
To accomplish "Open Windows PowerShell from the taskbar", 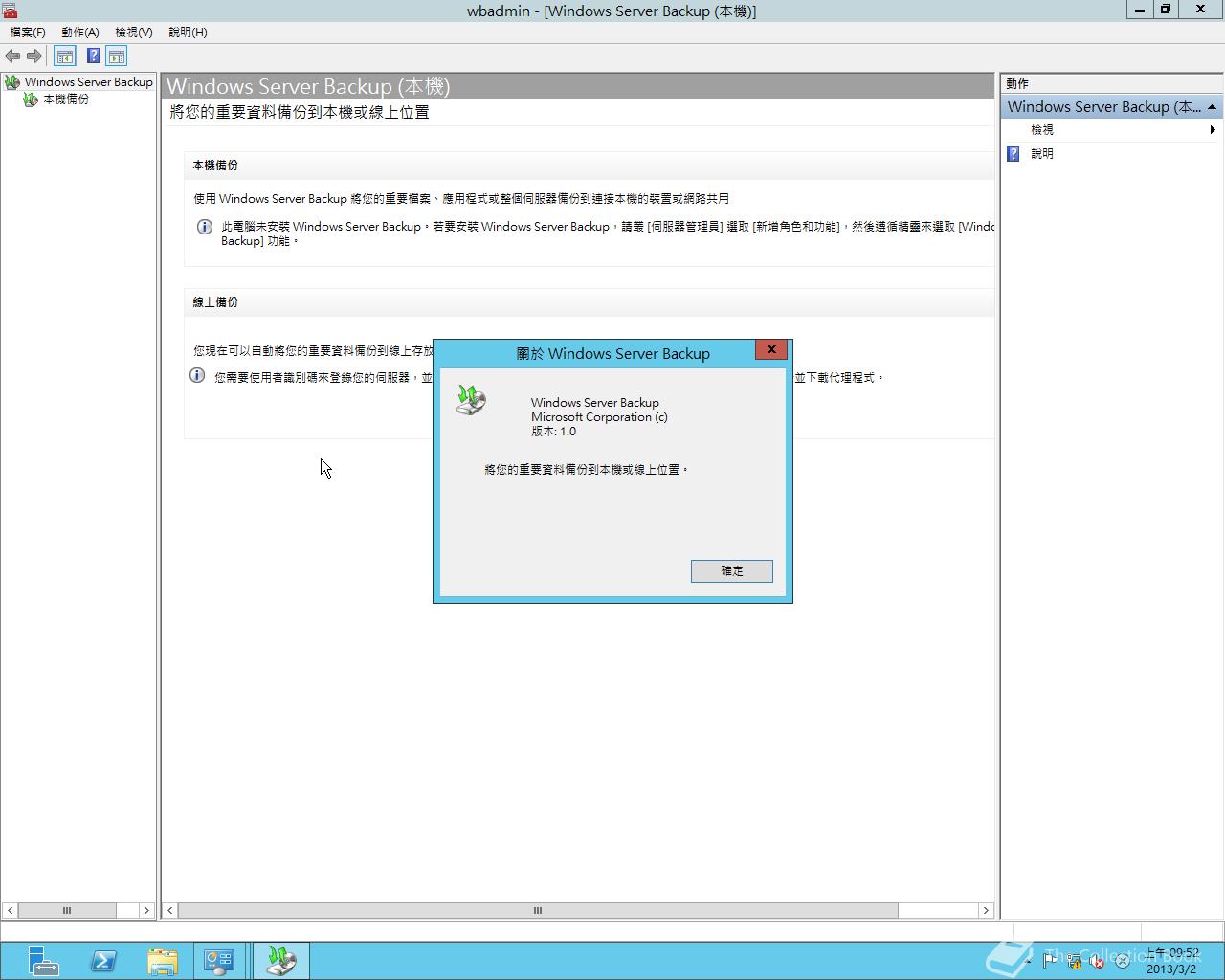I will tap(103, 961).
